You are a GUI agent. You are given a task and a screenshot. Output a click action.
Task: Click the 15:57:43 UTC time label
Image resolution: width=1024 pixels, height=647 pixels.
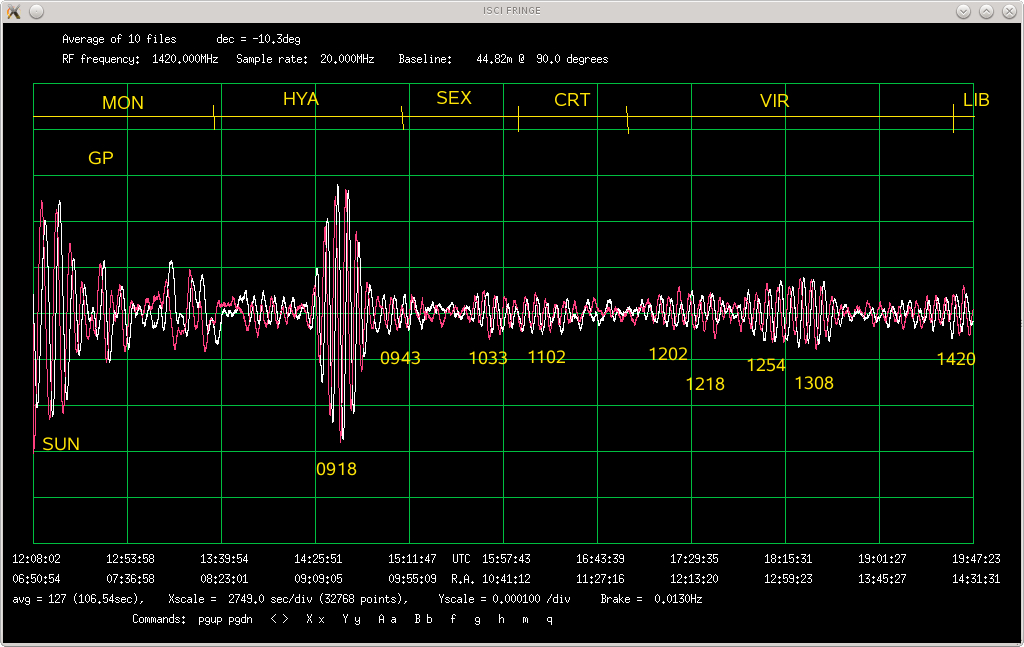506,559
